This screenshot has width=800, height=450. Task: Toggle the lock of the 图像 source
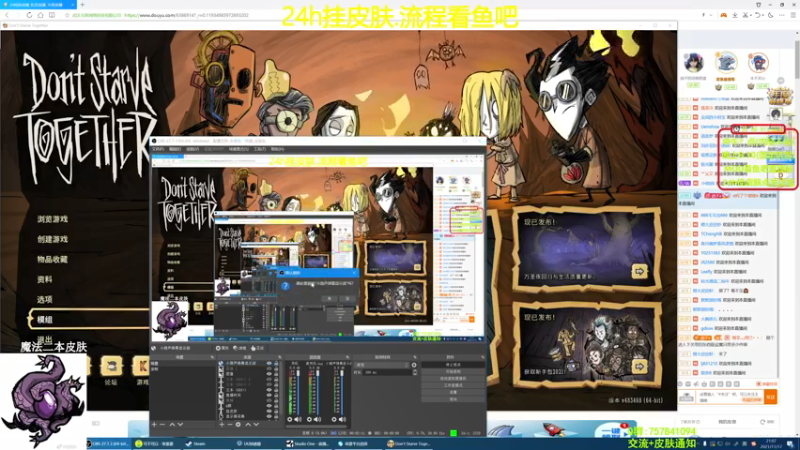pyautogui.click(x=276, y=373)
